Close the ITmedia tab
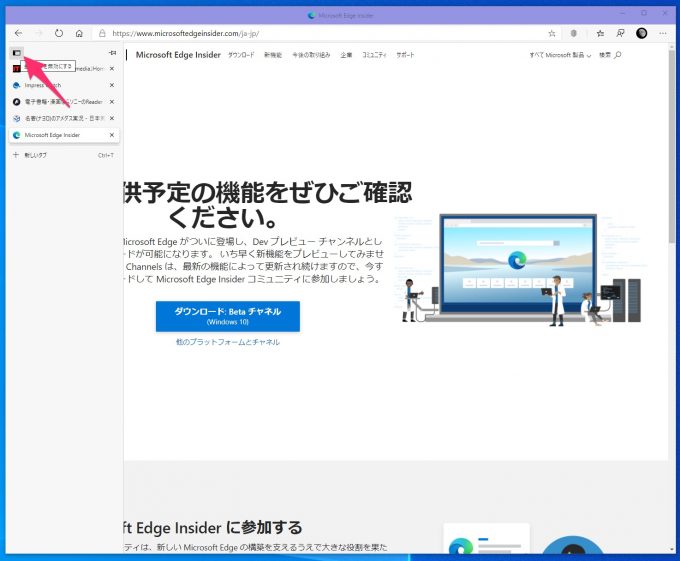 point(112,69)
